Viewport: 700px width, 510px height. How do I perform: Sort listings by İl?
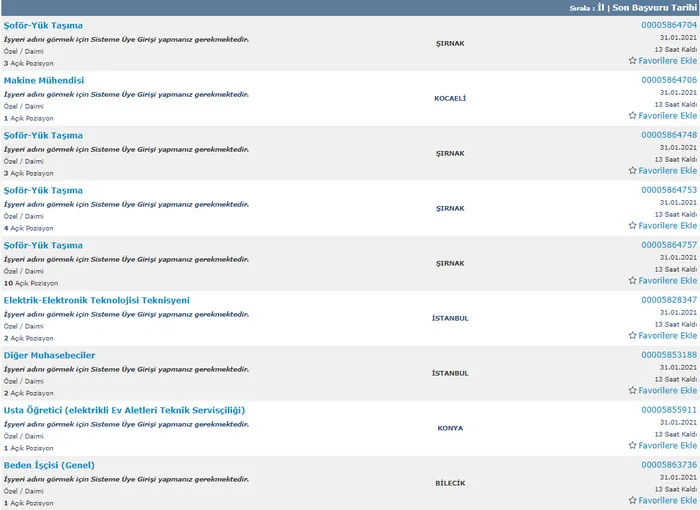[x=601, y=7]
